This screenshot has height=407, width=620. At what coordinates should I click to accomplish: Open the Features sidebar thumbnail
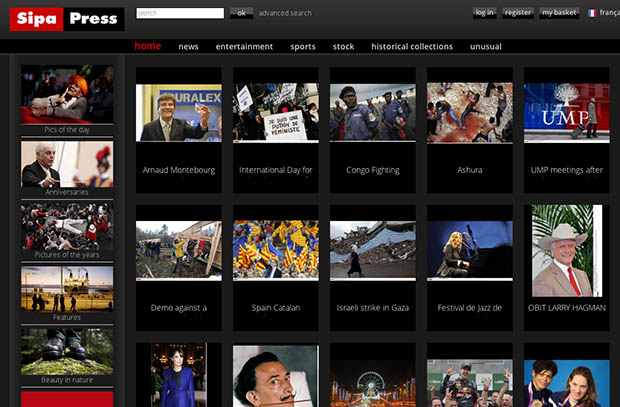click(x=67, y=289)
